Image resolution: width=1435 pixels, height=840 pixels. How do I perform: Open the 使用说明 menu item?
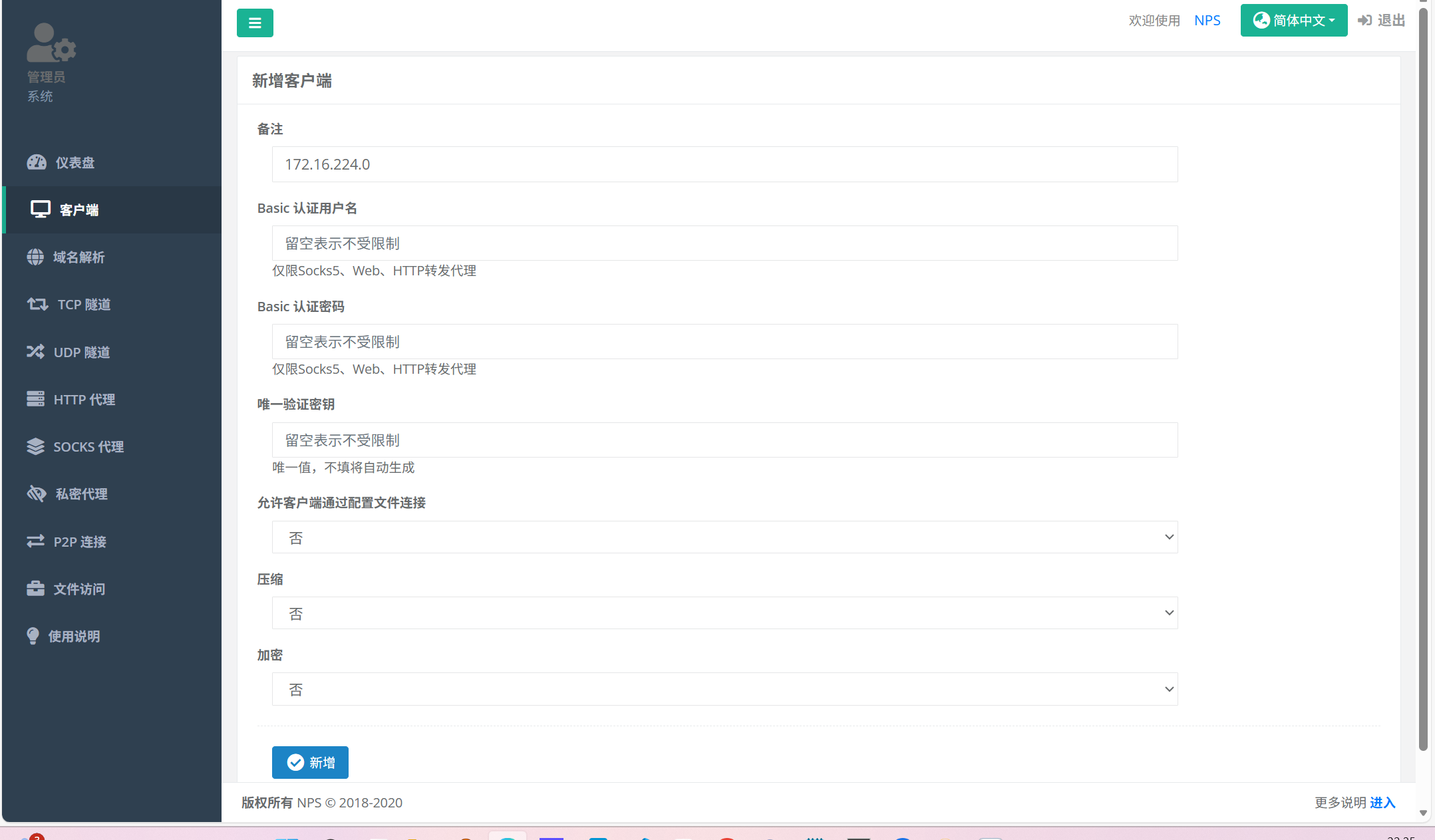(x=74, y=636)
